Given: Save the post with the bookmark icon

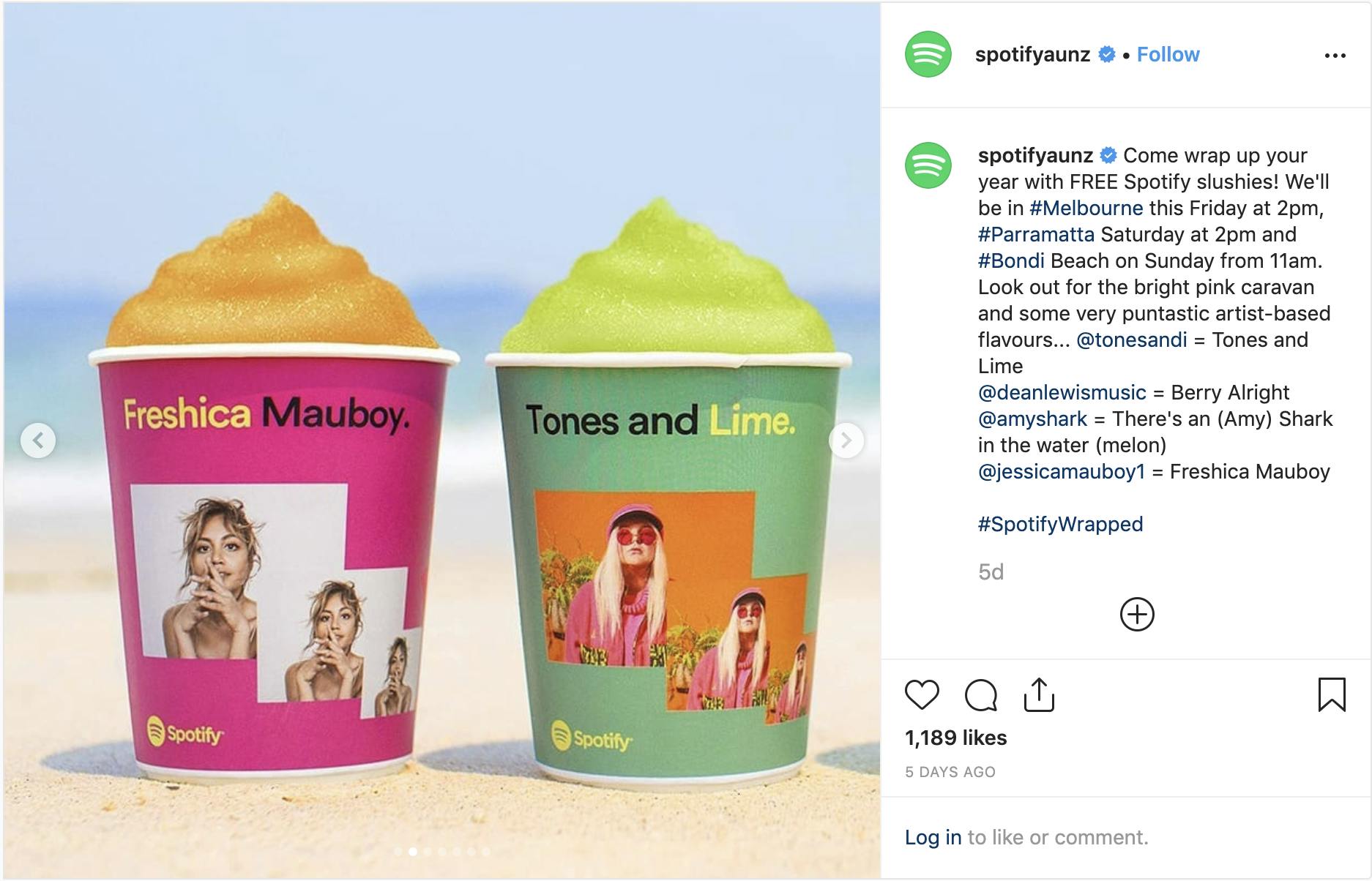Looking at the screenshot, I should [x=1332, y=694].
